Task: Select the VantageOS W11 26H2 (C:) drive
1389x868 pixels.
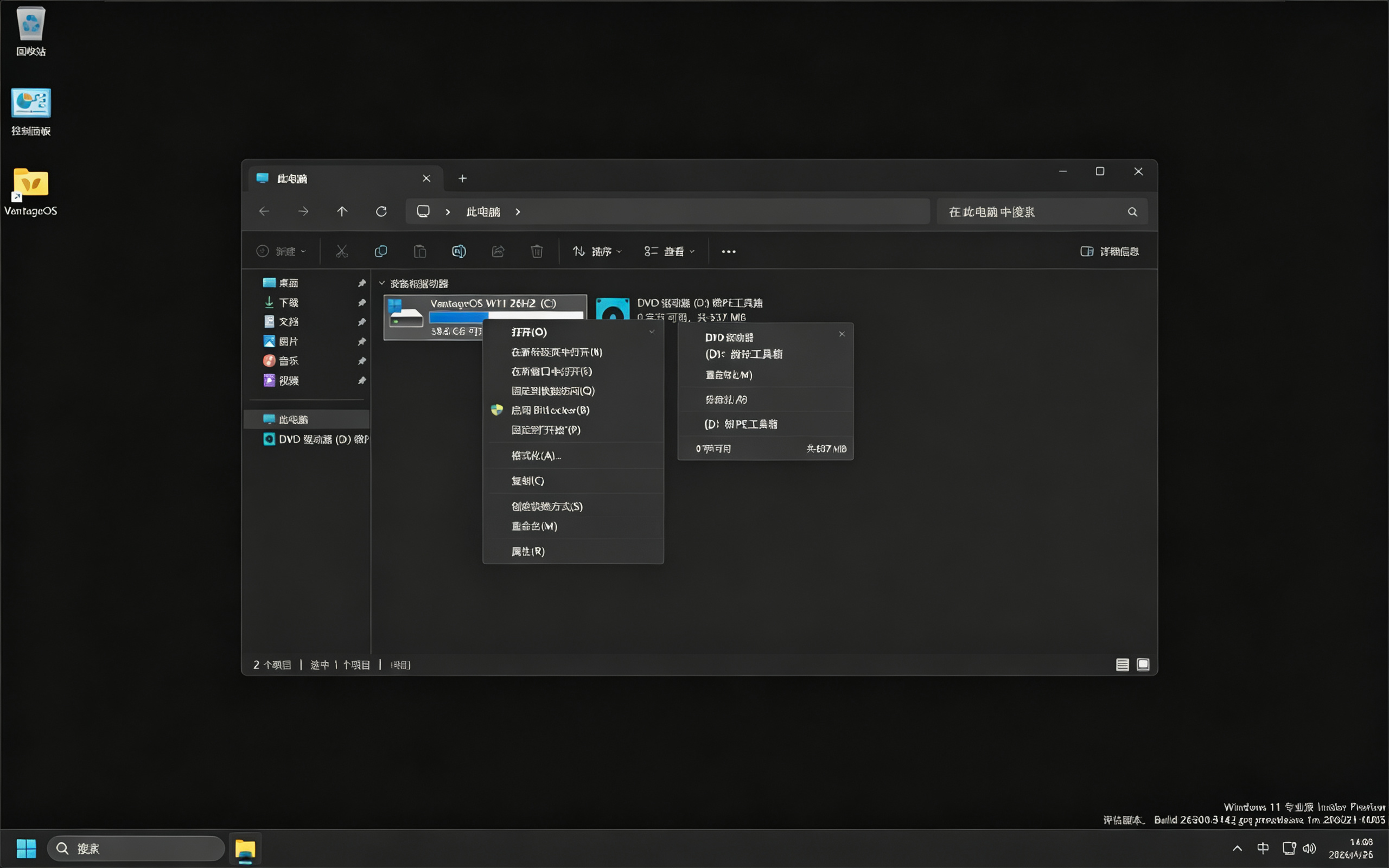Action: pyautogui.click(x=485, y=317)
